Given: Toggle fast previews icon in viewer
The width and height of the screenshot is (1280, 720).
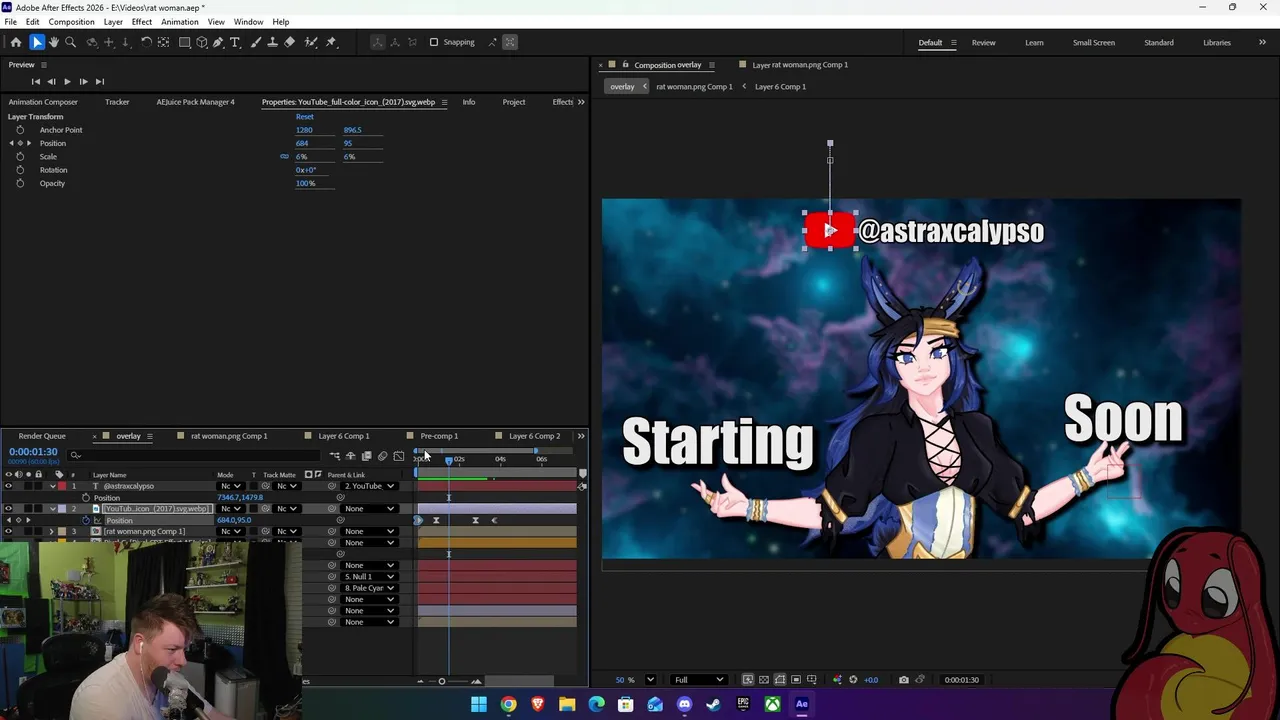Looking at the screenshot, I should tap(747, 680).
